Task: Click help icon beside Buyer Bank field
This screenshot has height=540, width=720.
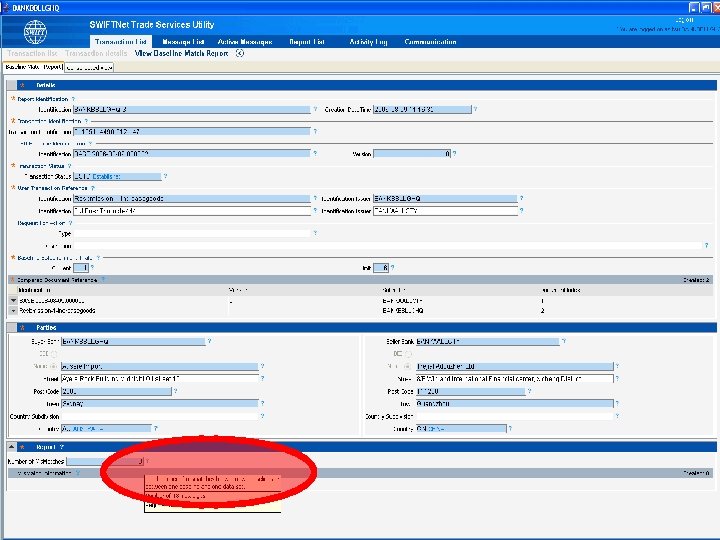Action: point(209,341)
